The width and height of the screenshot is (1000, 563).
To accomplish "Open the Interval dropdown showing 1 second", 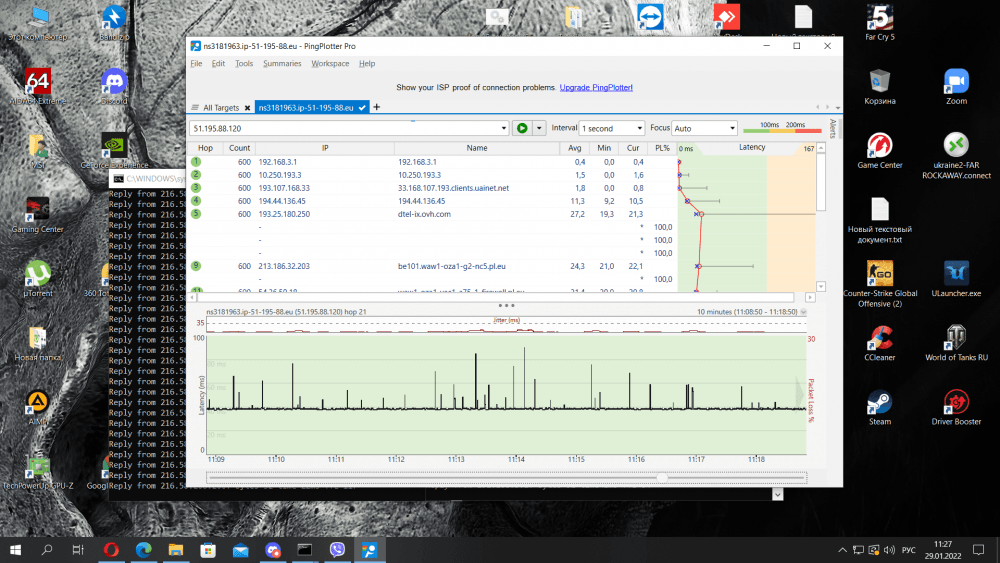I will click(x=612, y=128).
